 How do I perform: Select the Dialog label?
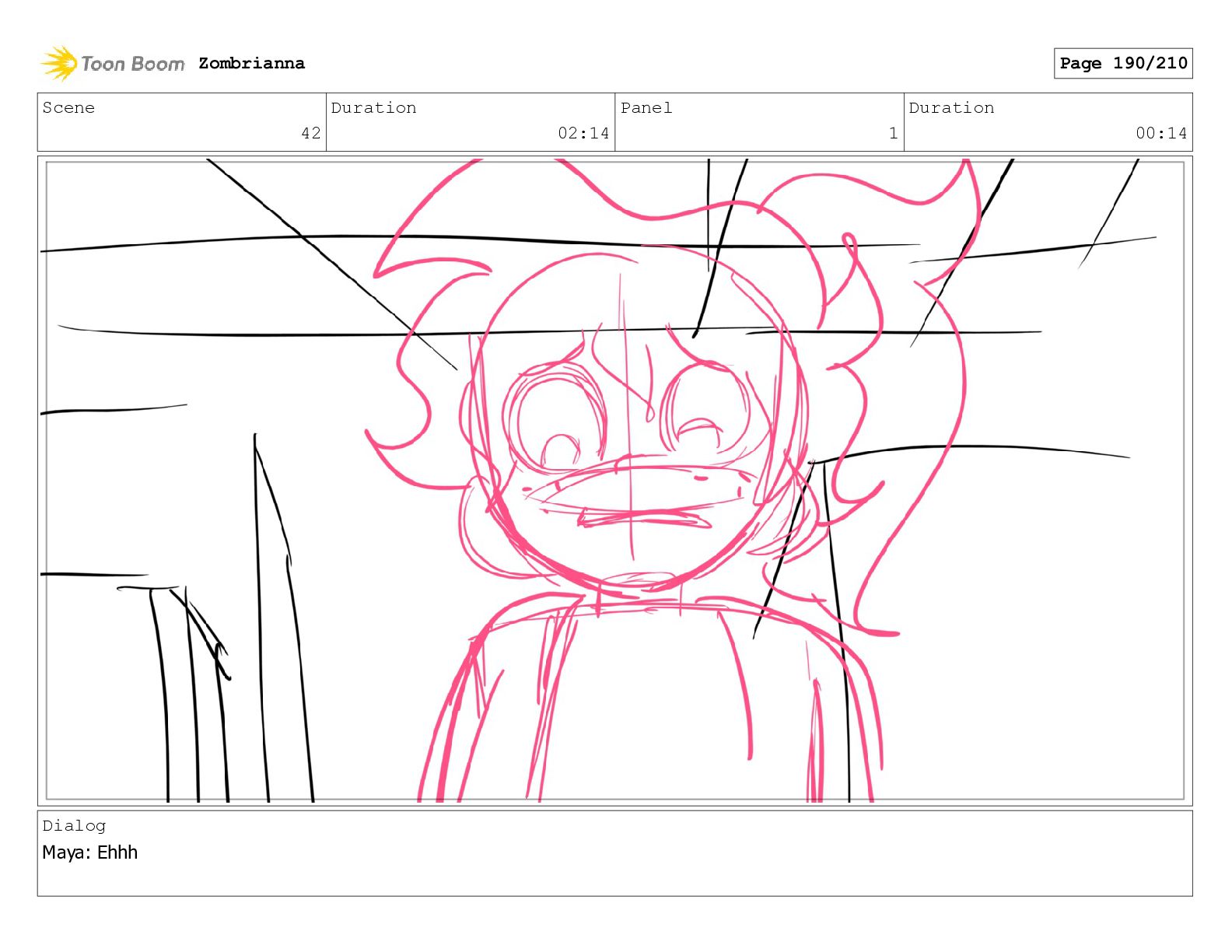pos(74,825)
